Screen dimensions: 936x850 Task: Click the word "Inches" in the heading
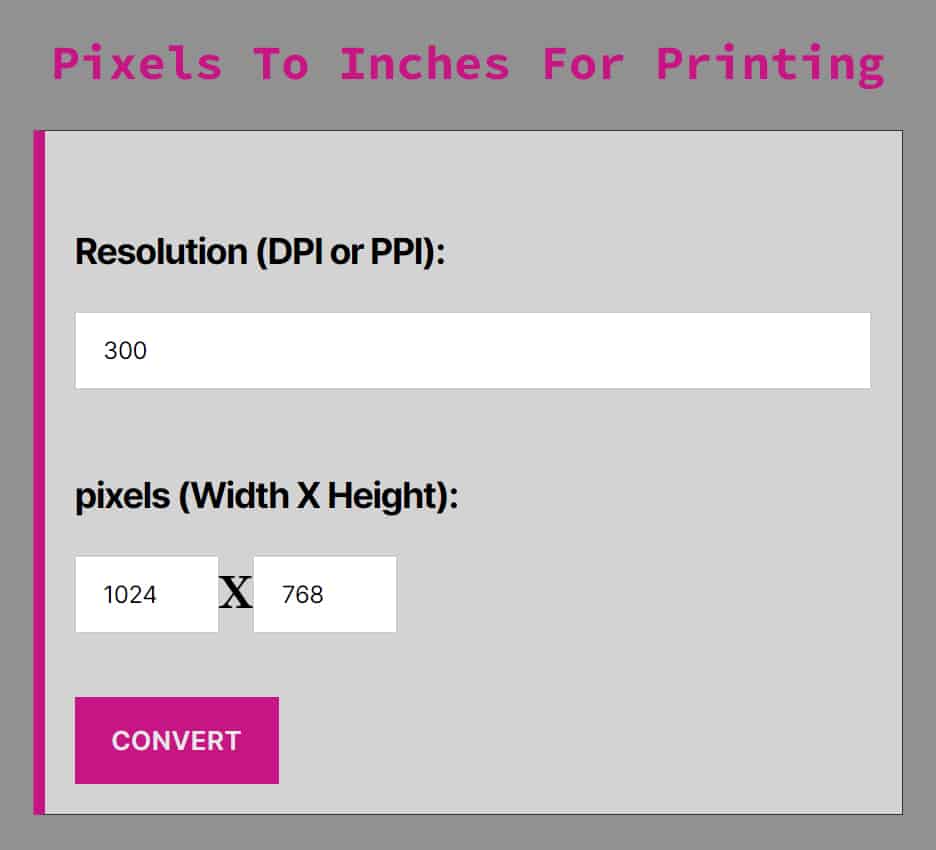425,64
